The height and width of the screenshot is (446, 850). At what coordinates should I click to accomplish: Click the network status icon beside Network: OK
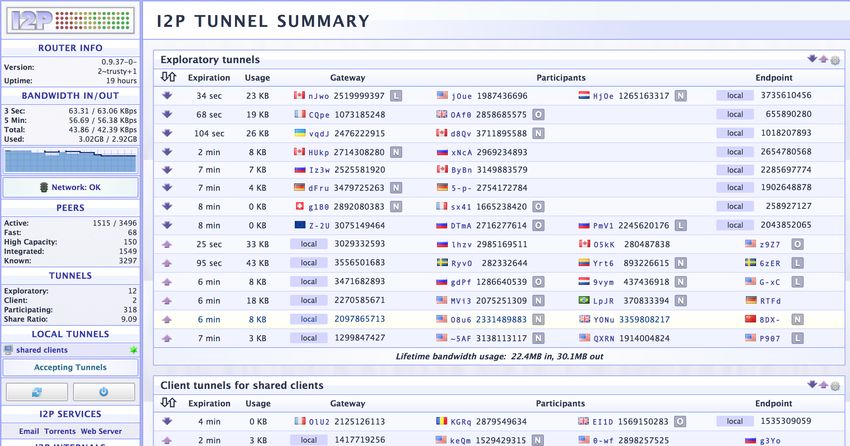44,187
